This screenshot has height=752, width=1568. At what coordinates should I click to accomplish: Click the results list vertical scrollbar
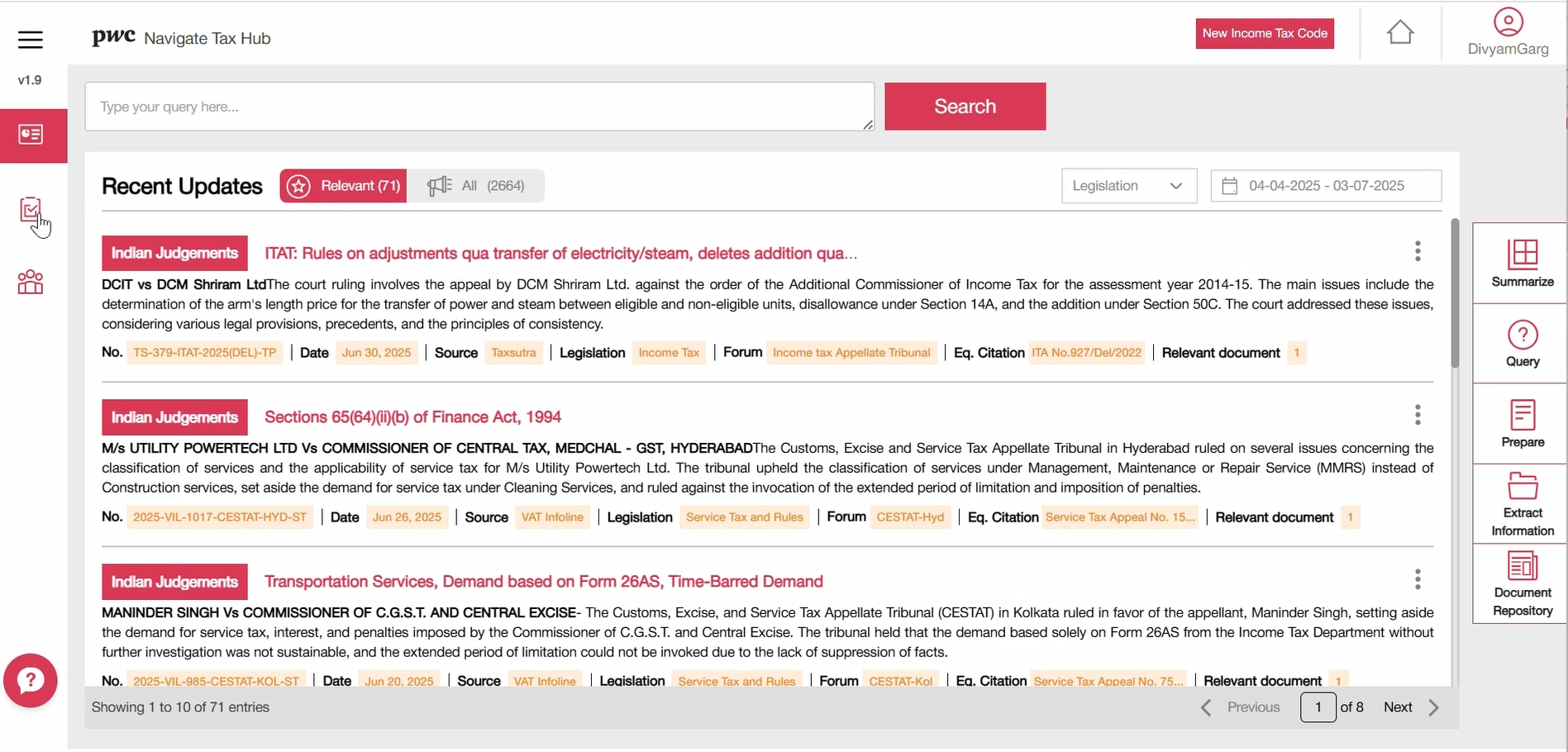click(1455, 293)
